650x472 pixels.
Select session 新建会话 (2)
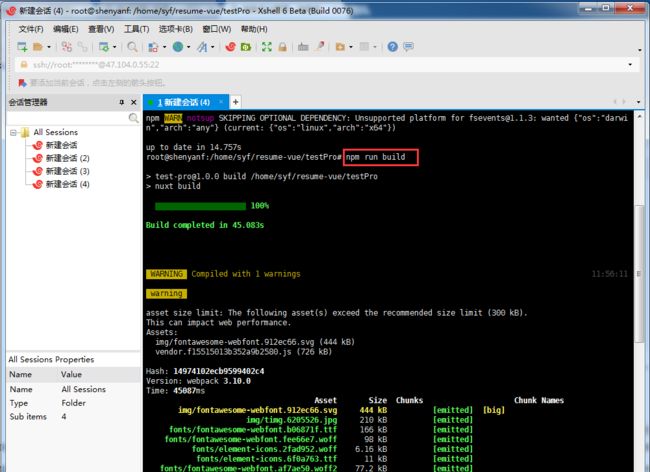(67, 158)
